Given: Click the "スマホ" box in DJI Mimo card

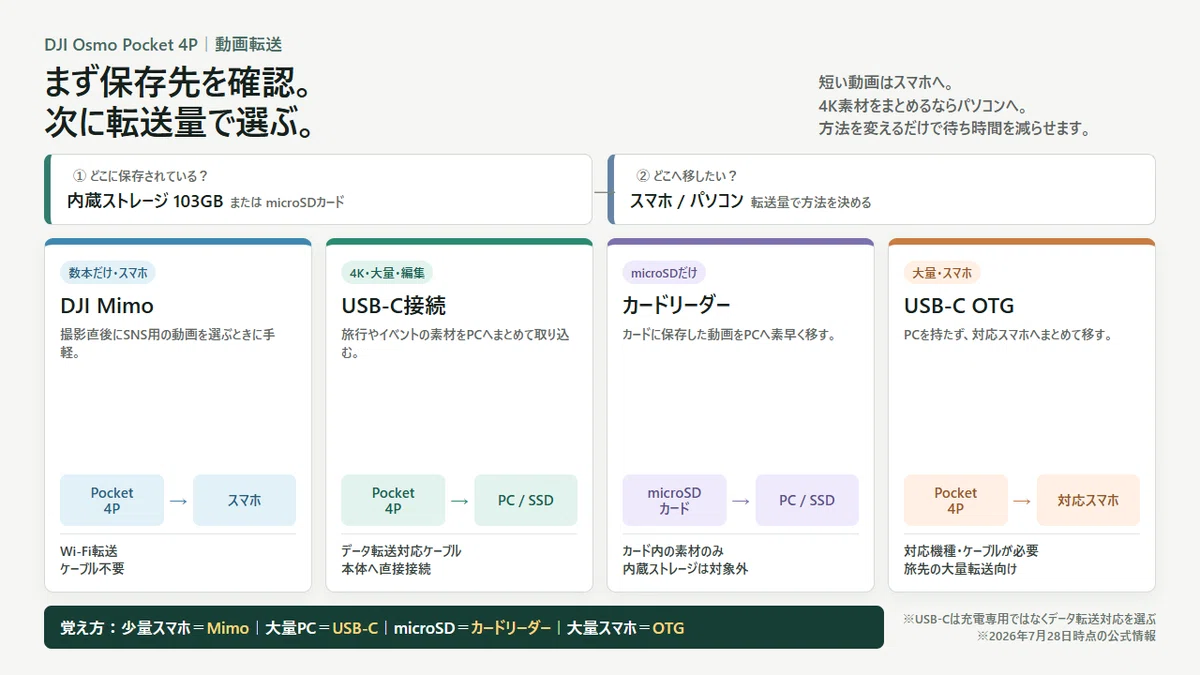Looking at the screenshot, I should click(x=244, y=500).
